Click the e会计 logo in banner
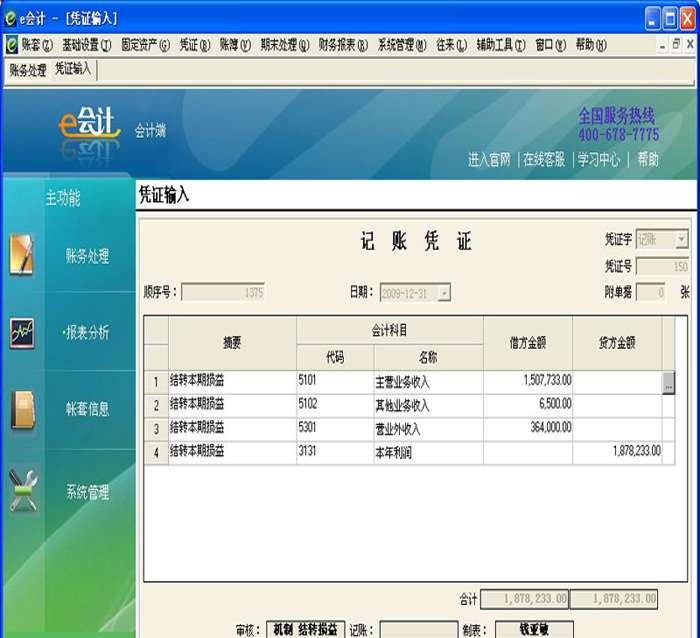 click(89, 121)
